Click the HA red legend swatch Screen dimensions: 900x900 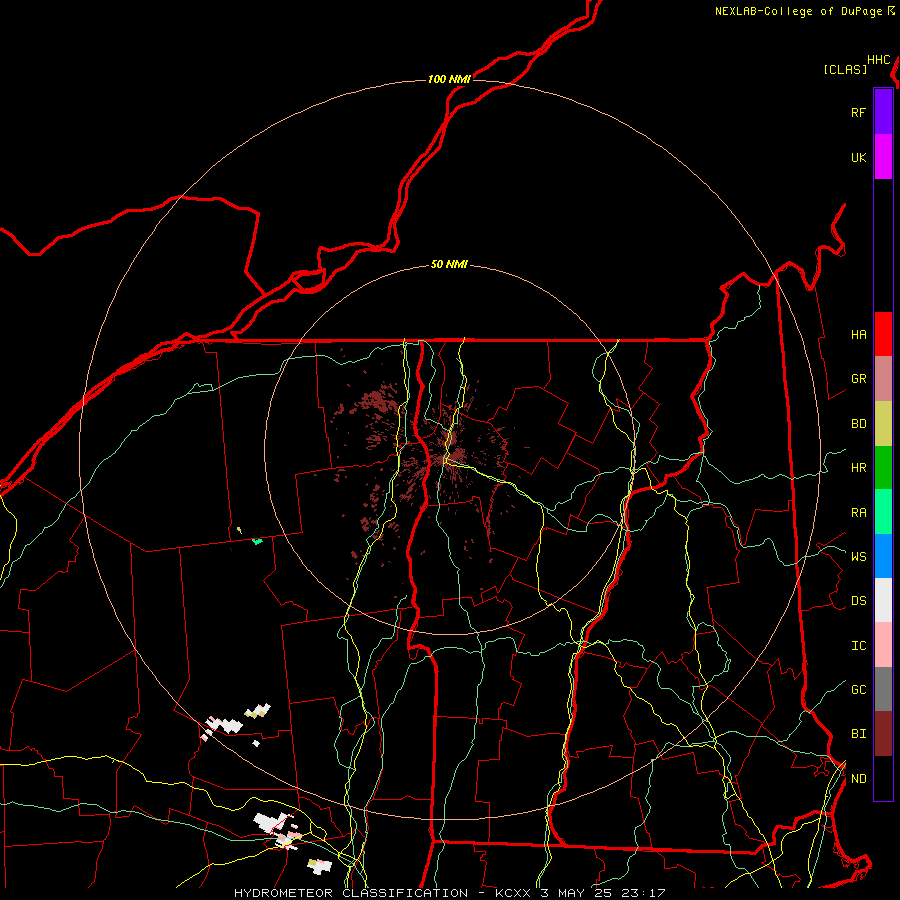click(x=883, y=334)
